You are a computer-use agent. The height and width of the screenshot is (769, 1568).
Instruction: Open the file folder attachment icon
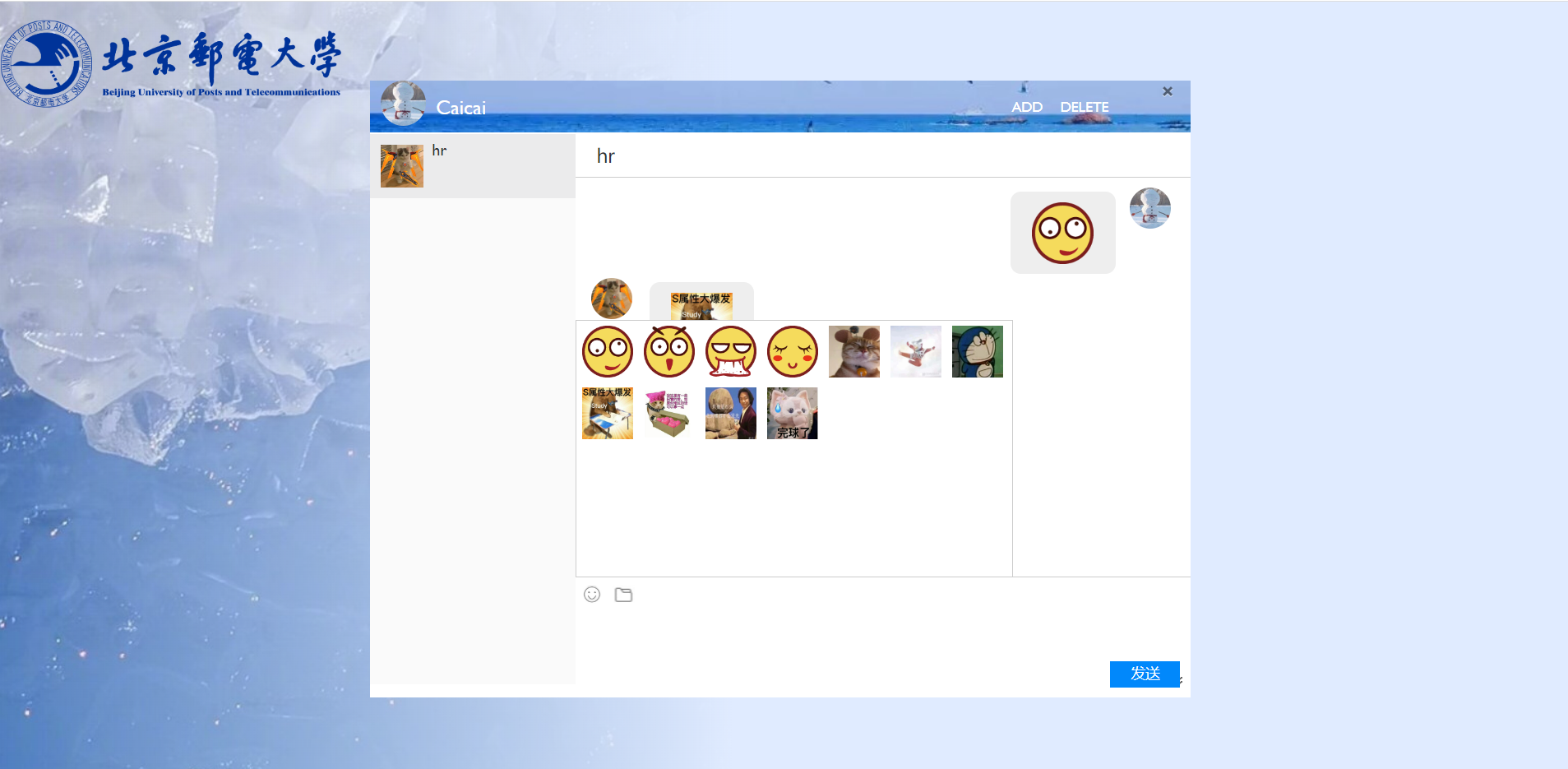(623, 595)
